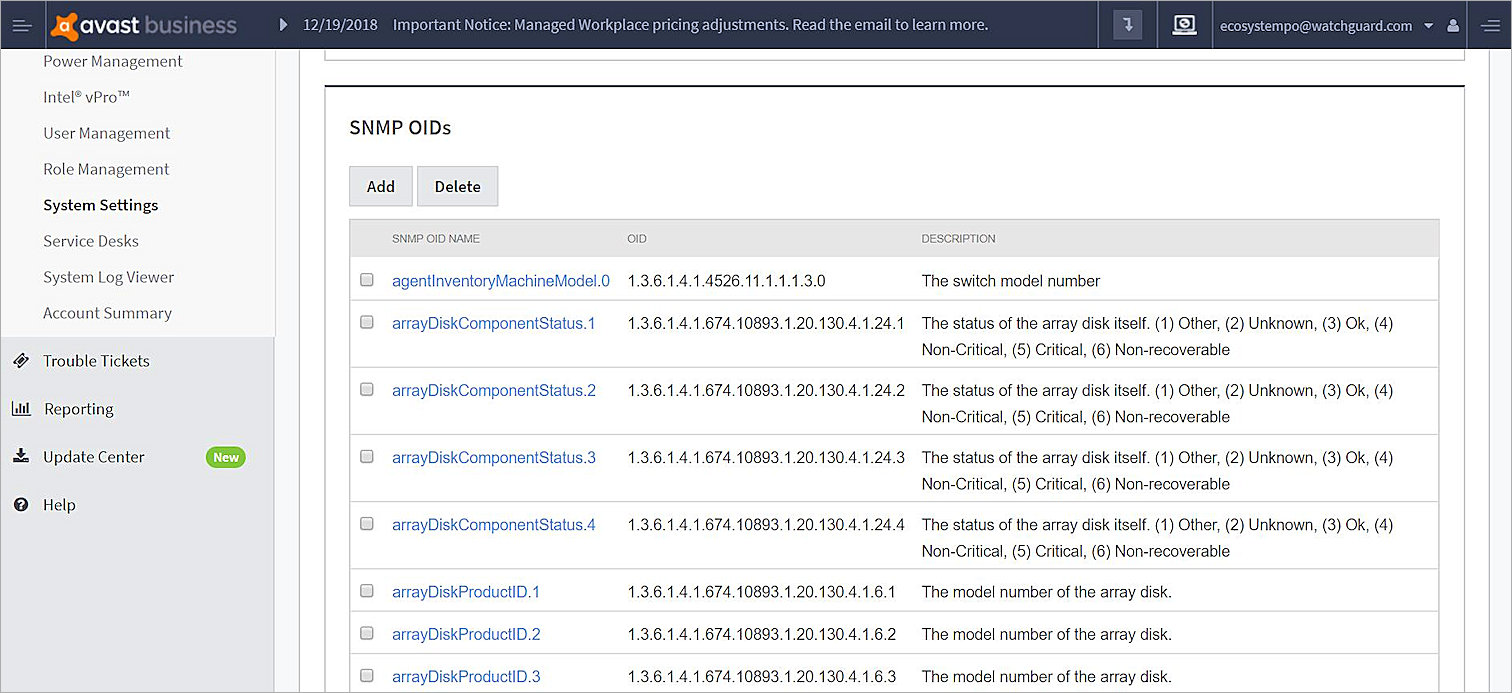
Task: Select the agentInventoryMachineModel.0 checkbox
Action: tap(366, 279)
